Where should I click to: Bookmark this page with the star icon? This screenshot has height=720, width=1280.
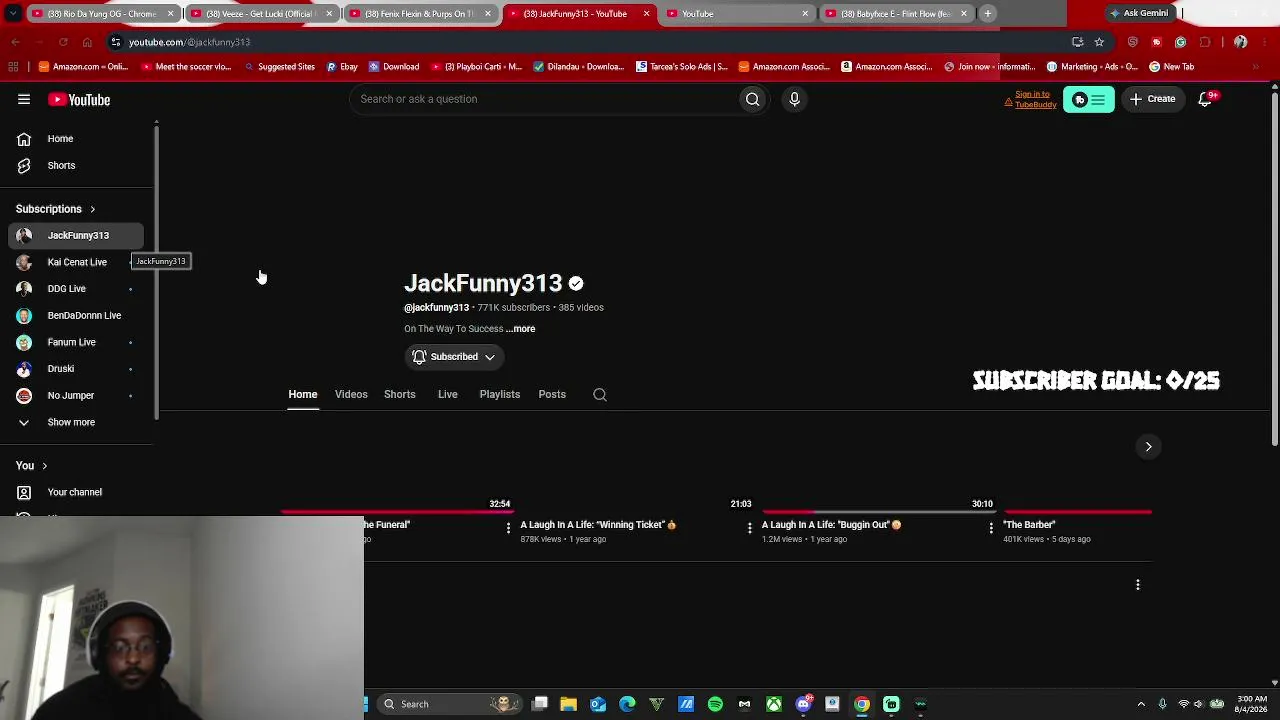pos(1099,42)
